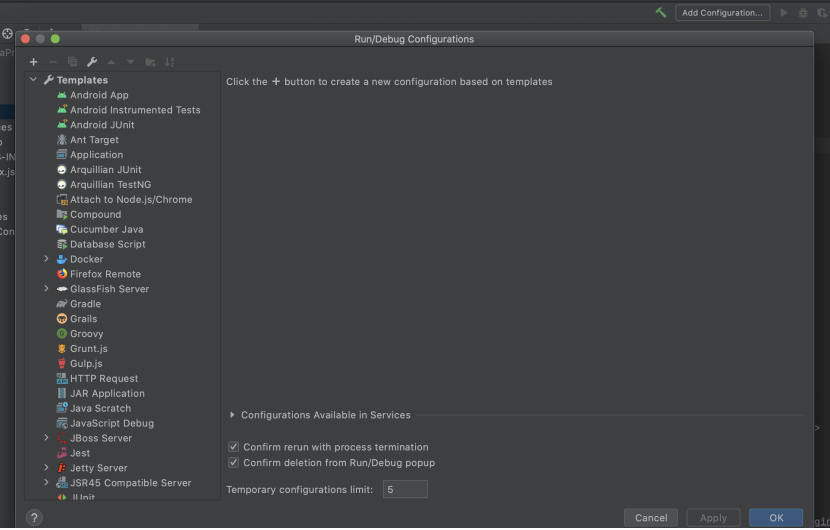Select Database Script template

[107, 245]
